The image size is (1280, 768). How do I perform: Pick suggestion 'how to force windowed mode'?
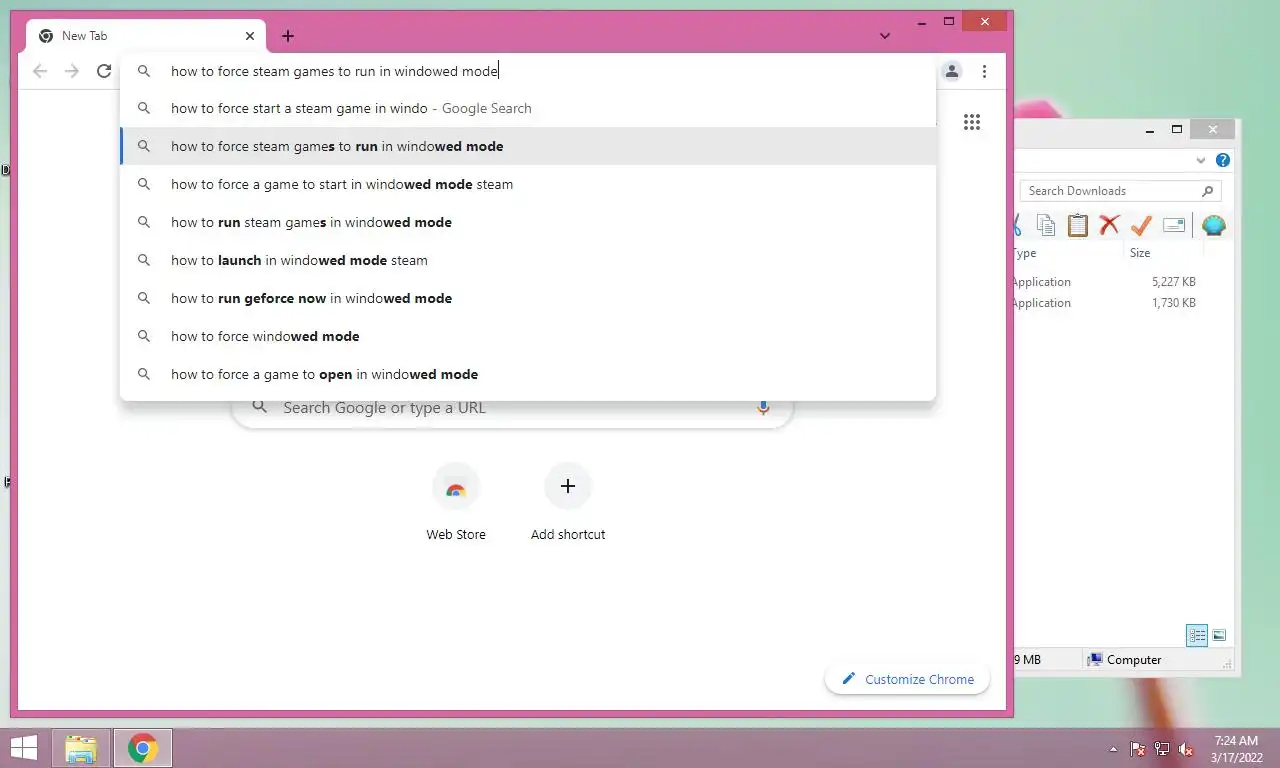[x=528, y=336]
